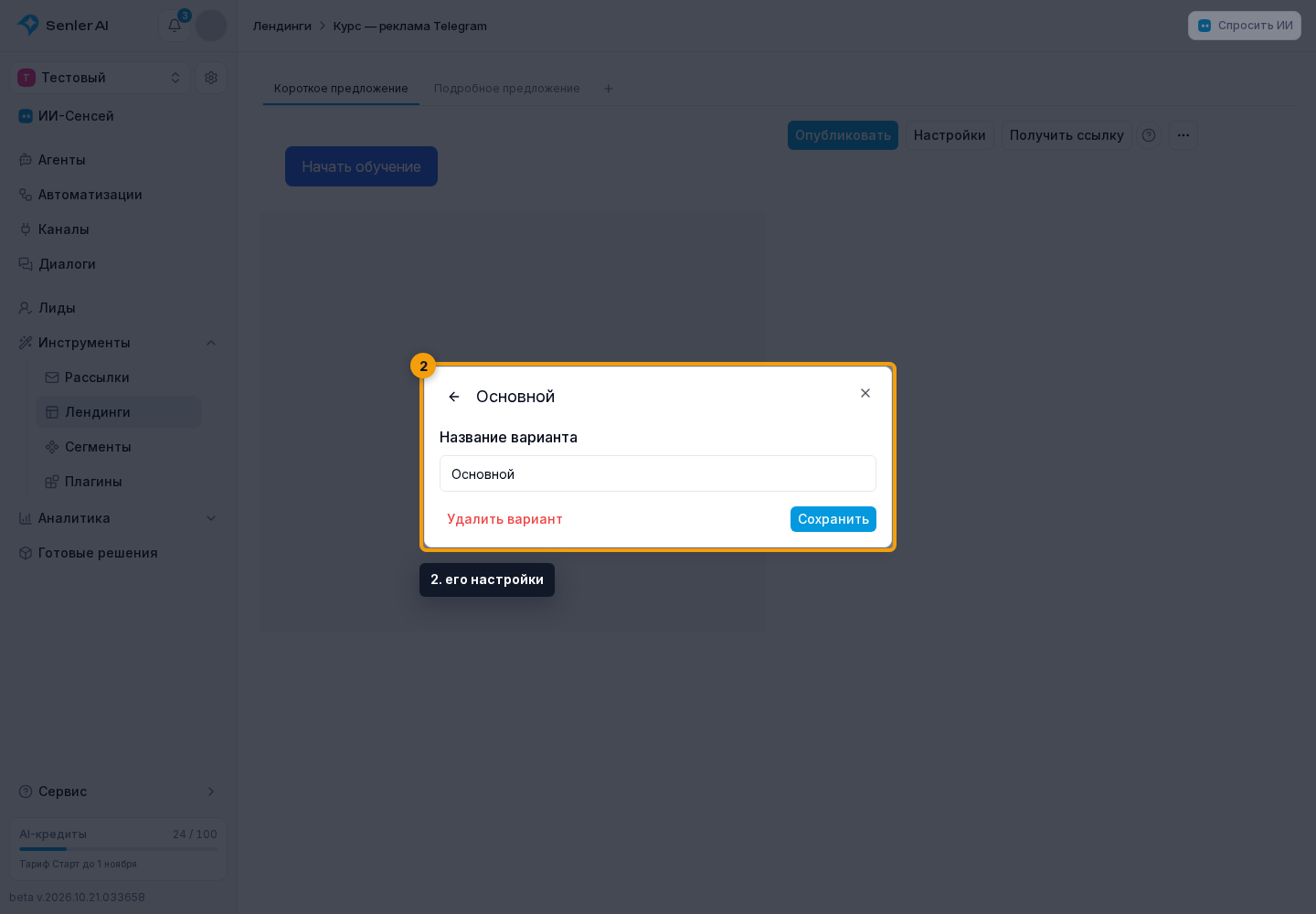Publish the landing with Опубликовать
This screenshot has width=1316, height=914.
point(843,135)
